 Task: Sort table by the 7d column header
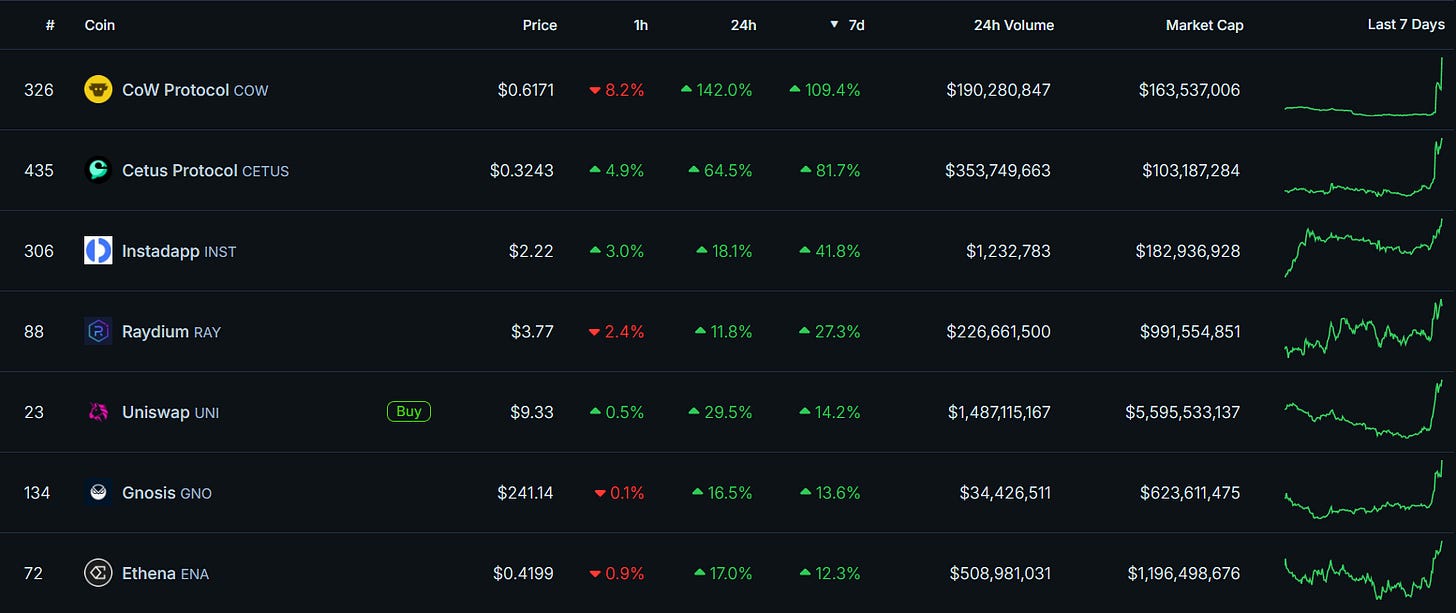click(856, 25)
